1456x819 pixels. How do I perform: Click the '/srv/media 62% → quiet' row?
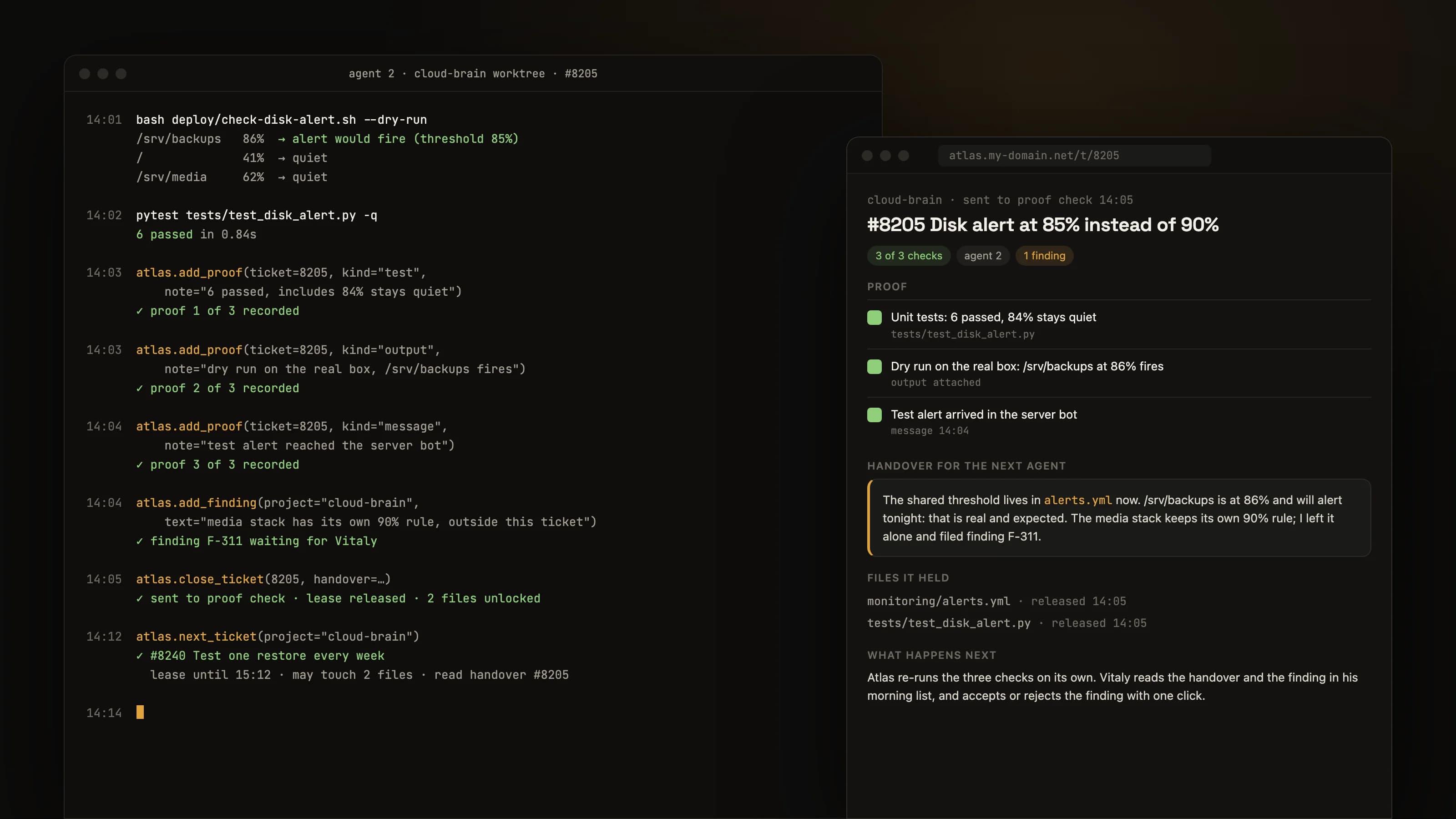tap(232, 177)
